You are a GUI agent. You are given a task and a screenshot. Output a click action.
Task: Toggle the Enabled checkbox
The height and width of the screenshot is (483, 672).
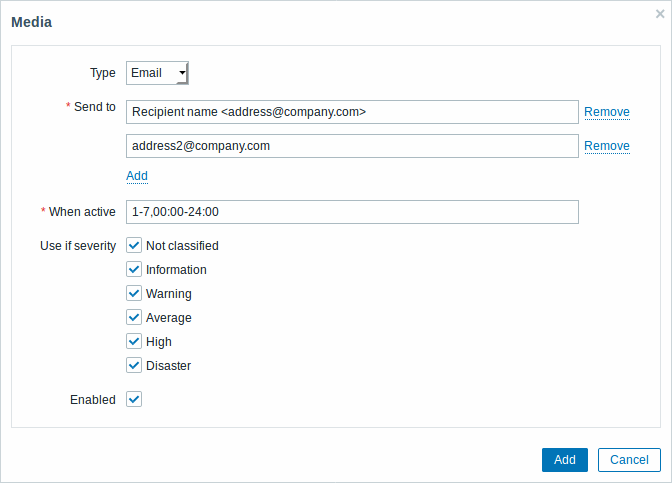click(x=134, y=399)
